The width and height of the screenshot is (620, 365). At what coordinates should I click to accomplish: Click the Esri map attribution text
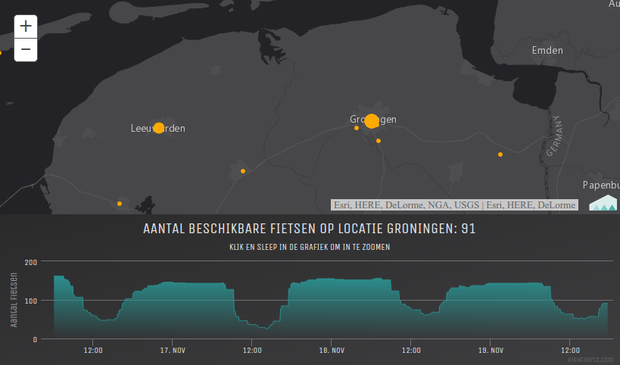coord(454,205)
